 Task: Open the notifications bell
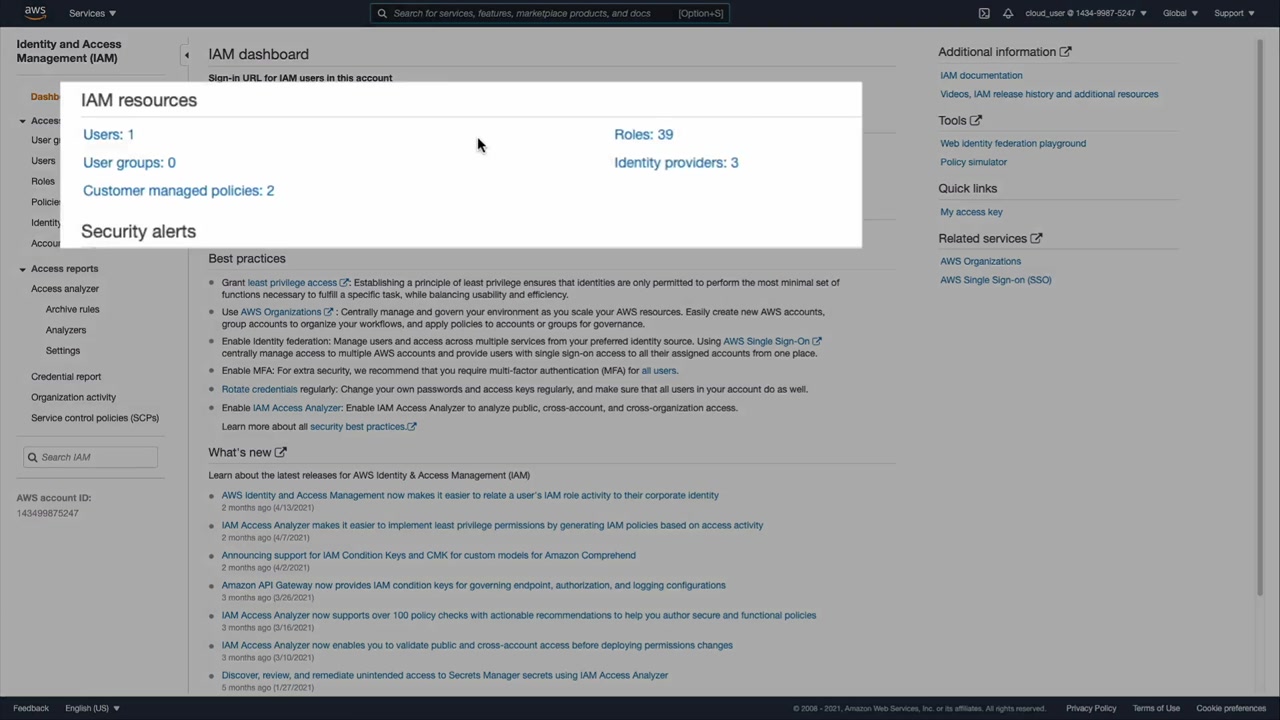[1008, 13]
